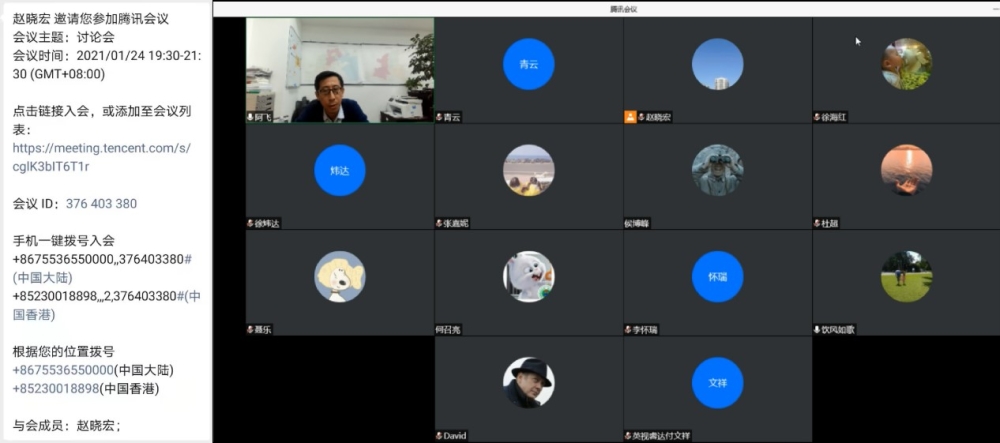Click the muted mic icon beside 付文祥 label
1000x443 pixels.
pos(628,436)
